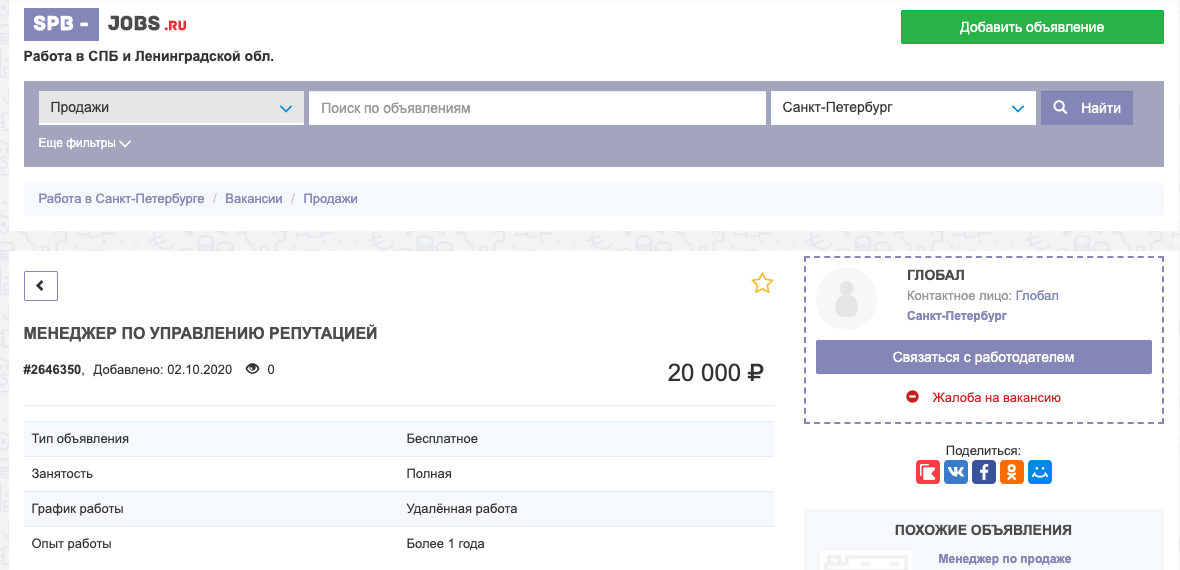Click the employer's Санкт-Петербург location link
The image size is (1180, 570).
(957, 316)
